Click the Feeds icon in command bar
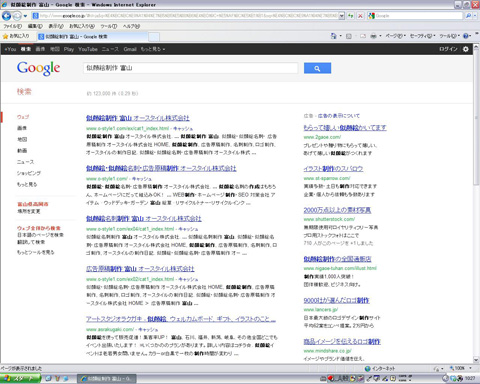 [349, 36]
